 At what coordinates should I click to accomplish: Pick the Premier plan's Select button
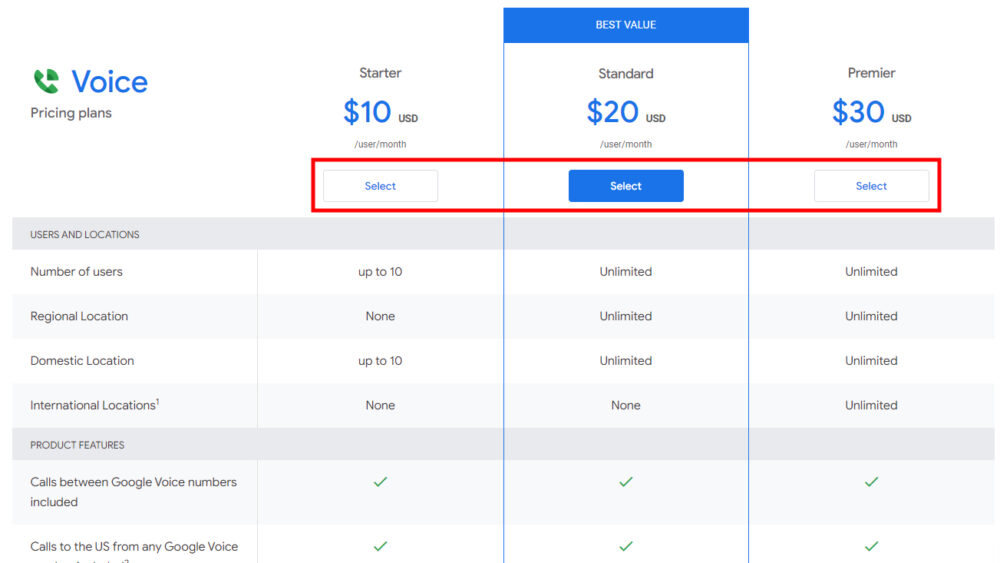pyautogui.click(x=871, y=186)
